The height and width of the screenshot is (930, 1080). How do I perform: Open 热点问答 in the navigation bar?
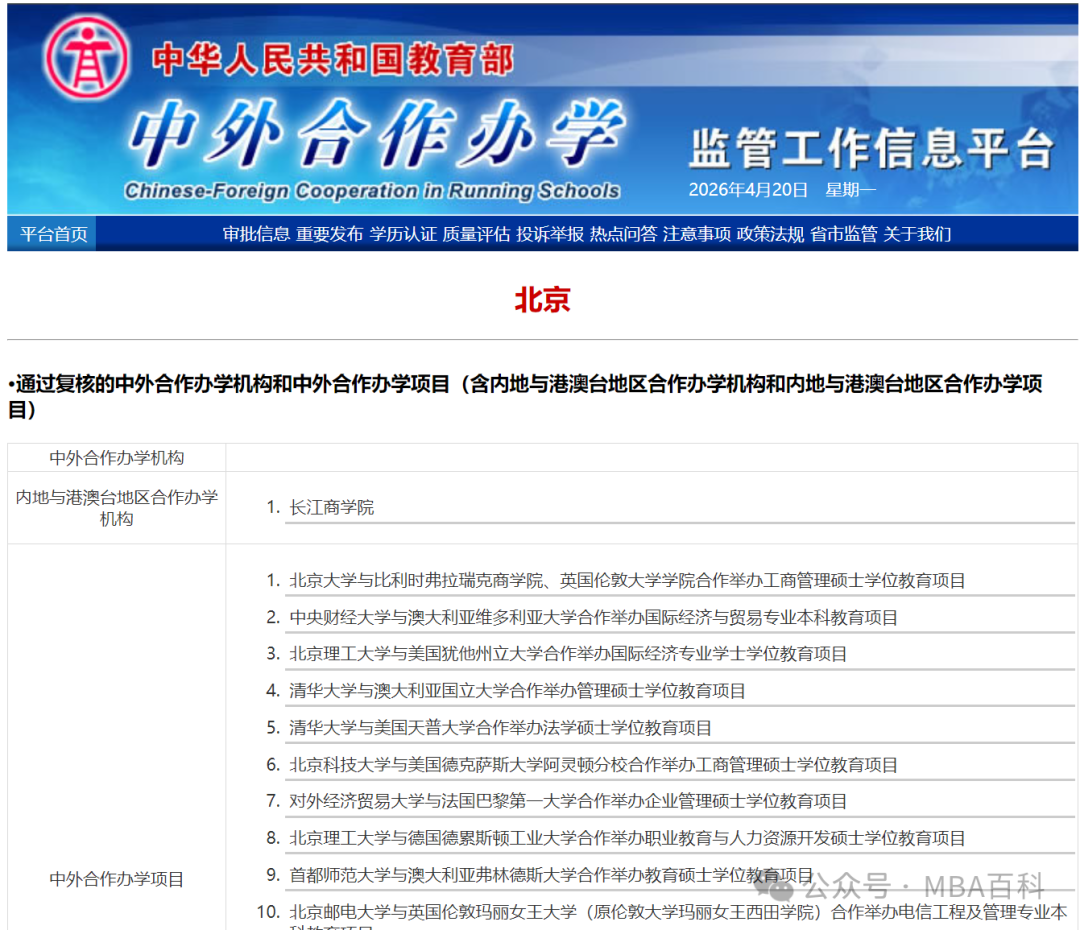coord(623,234)
